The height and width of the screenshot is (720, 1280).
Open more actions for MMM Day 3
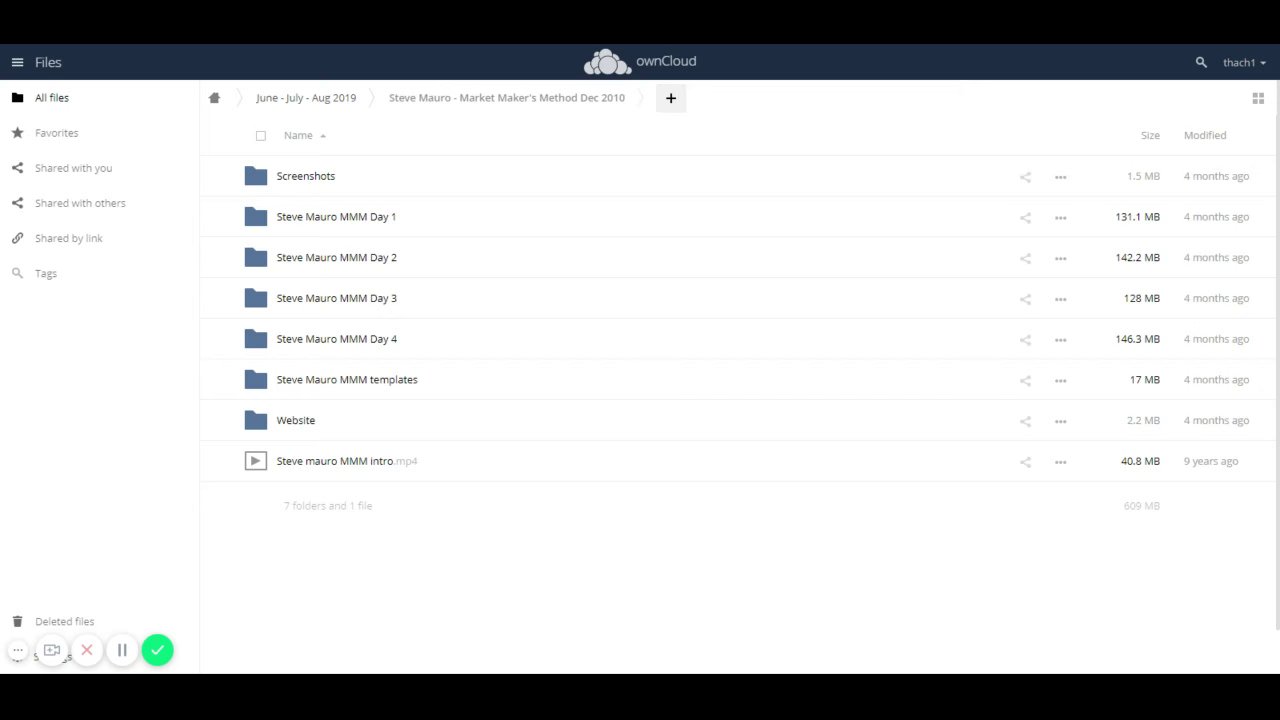point(1060,299)
